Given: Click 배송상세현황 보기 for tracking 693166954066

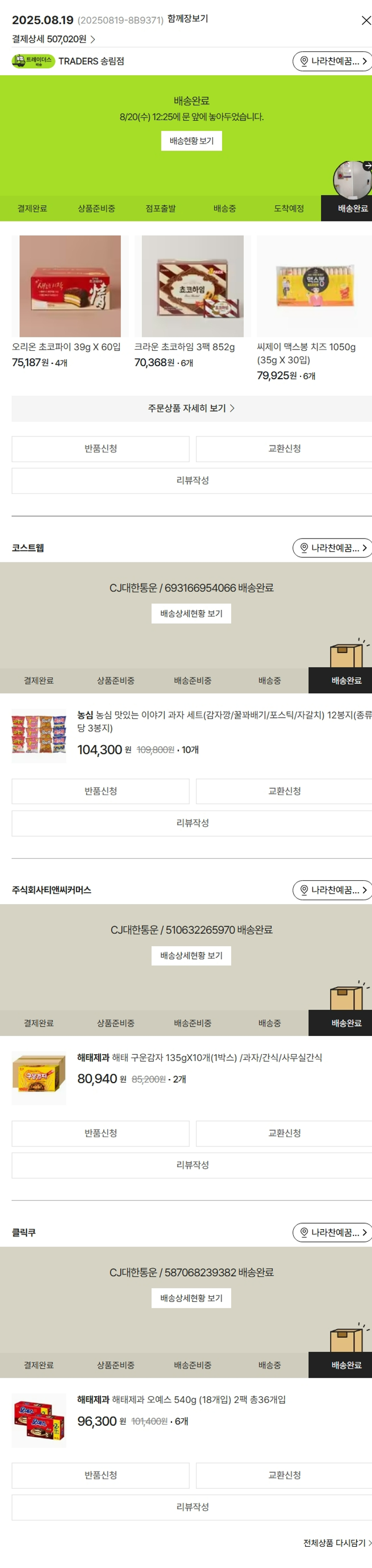Looking at the screenshot, I should 191,613.
